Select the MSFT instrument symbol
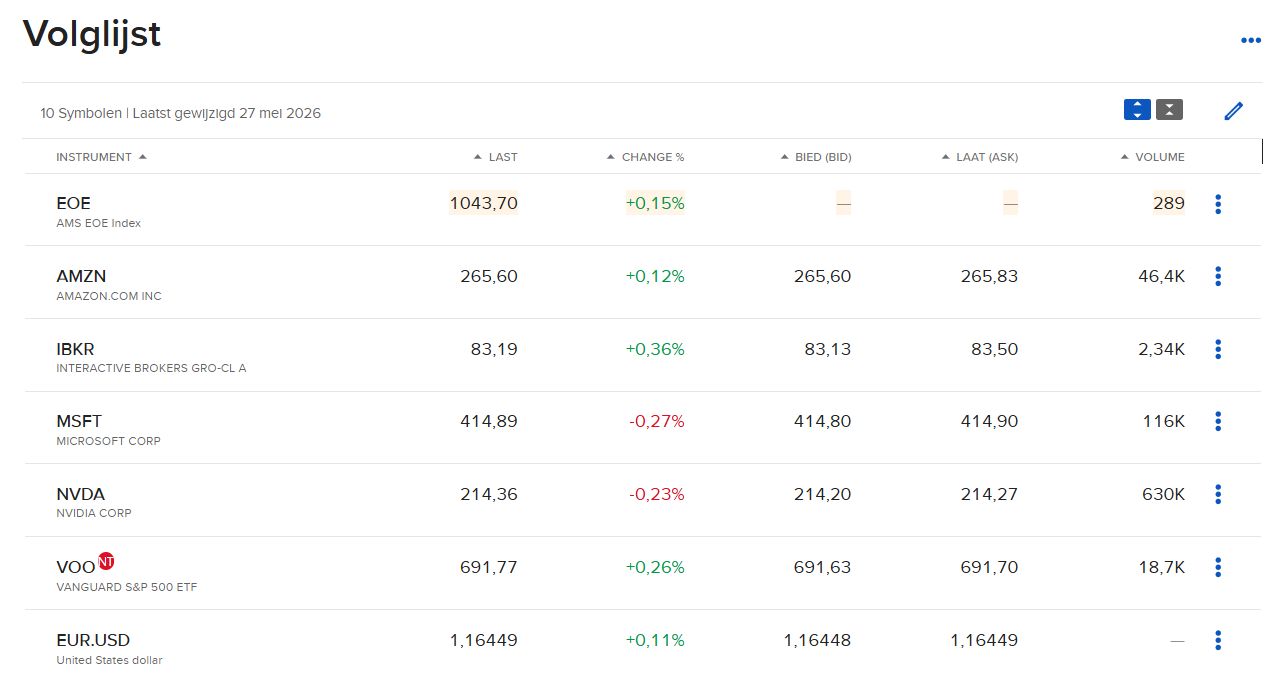This screenshot has width=1280, height=678. click(79, 421)
